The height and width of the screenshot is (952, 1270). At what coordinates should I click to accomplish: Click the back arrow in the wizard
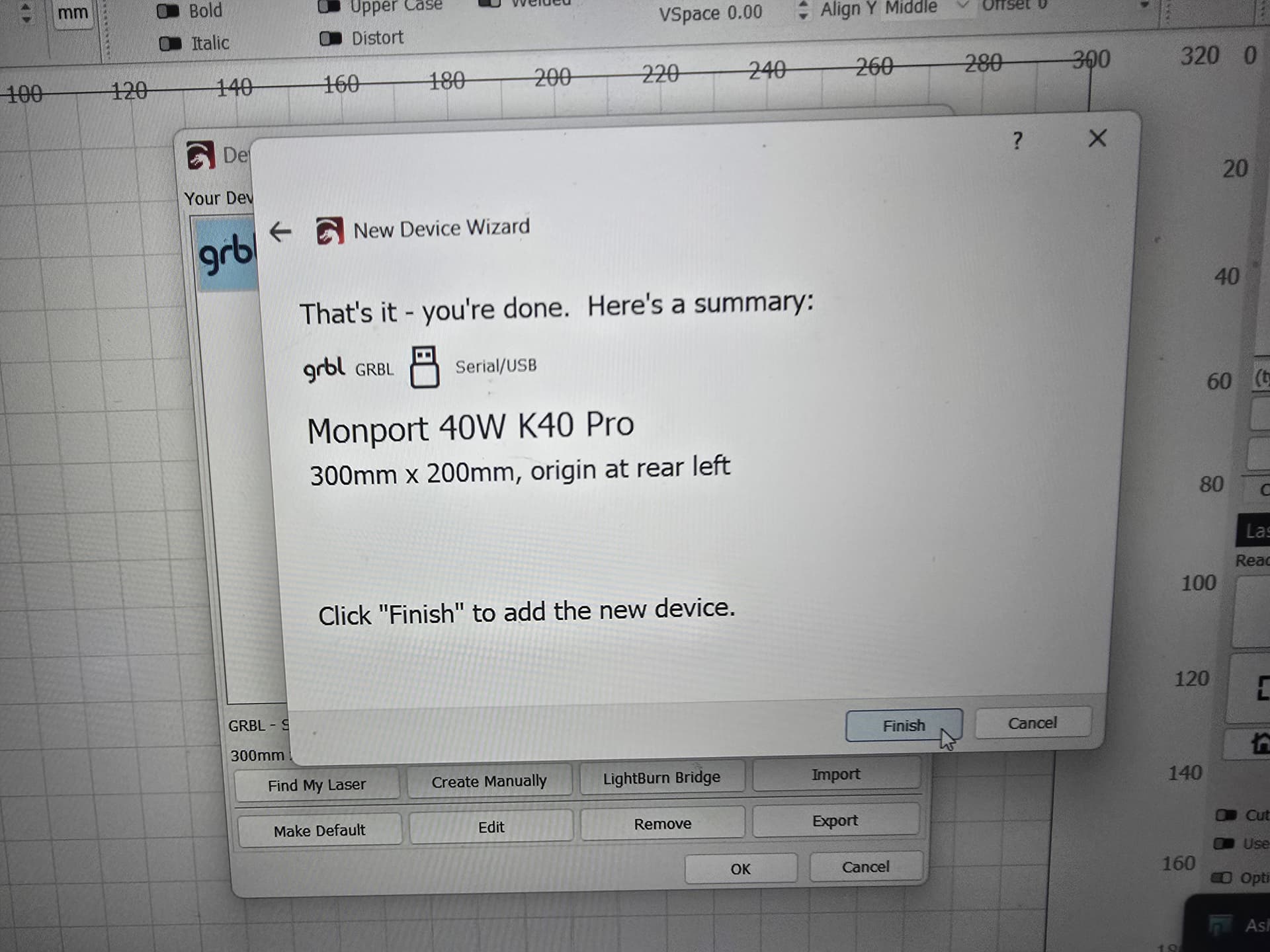click(280, 231)
